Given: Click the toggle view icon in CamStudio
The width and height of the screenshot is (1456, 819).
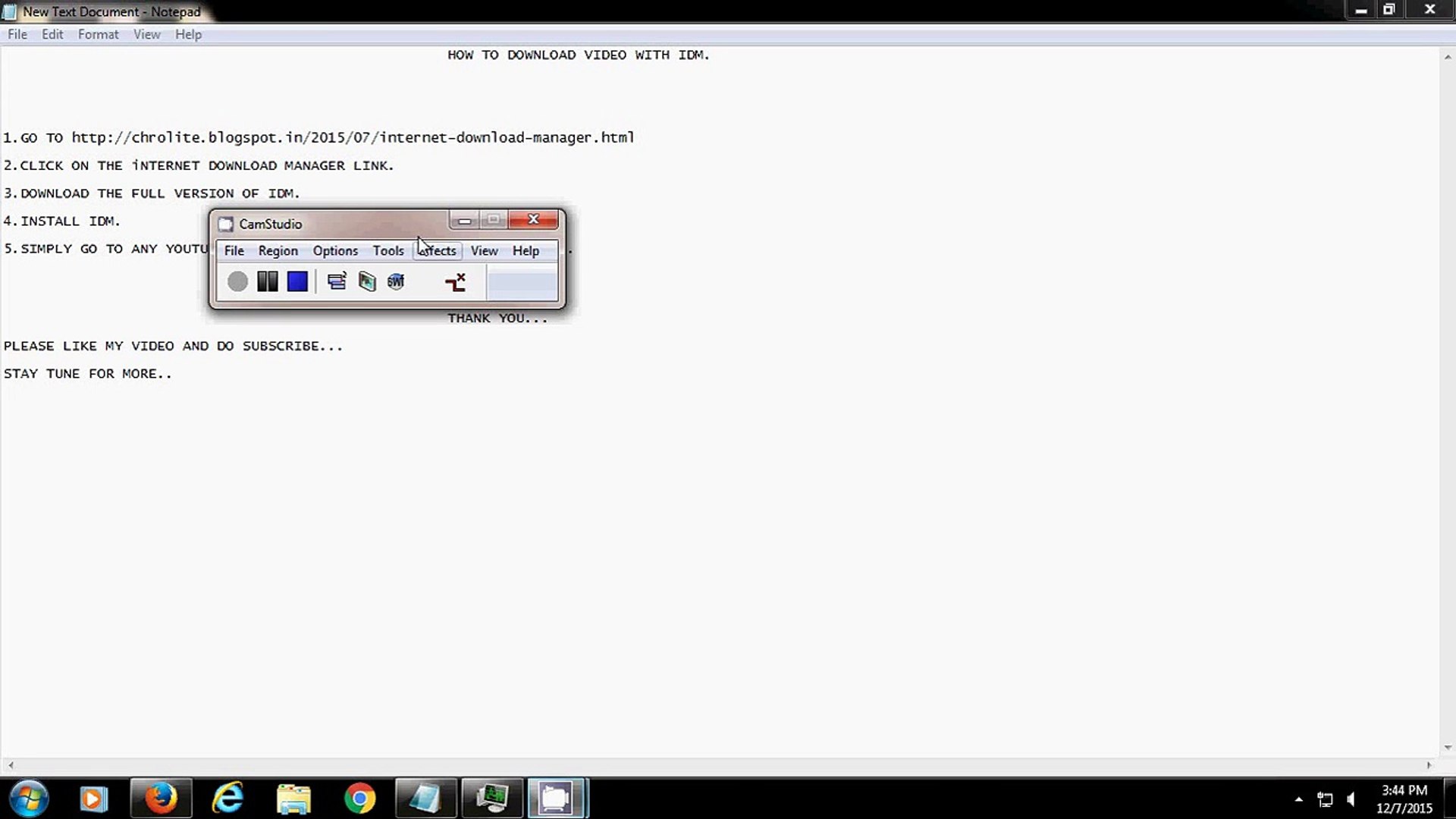Looking at the screenshot, I should coord(337,282).
